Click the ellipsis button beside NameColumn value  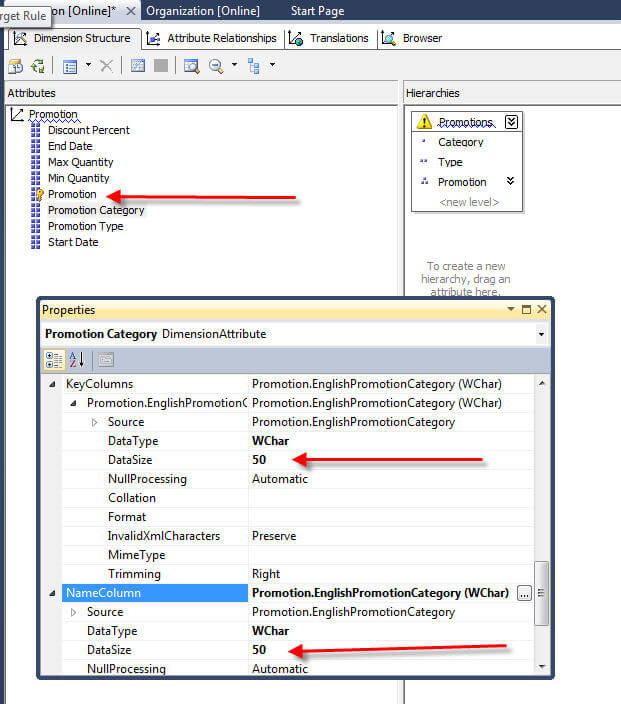524,593
